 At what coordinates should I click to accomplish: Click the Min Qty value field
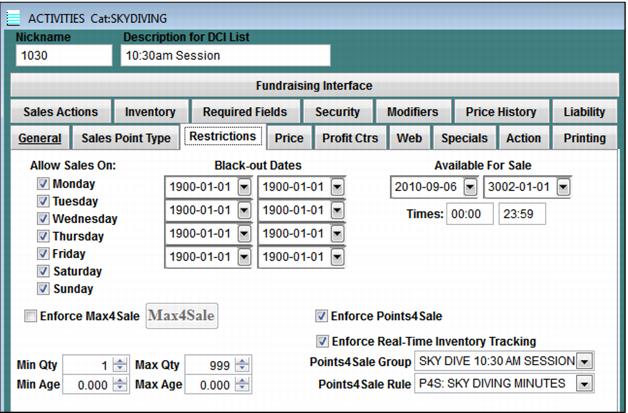[x=88, y=365]
